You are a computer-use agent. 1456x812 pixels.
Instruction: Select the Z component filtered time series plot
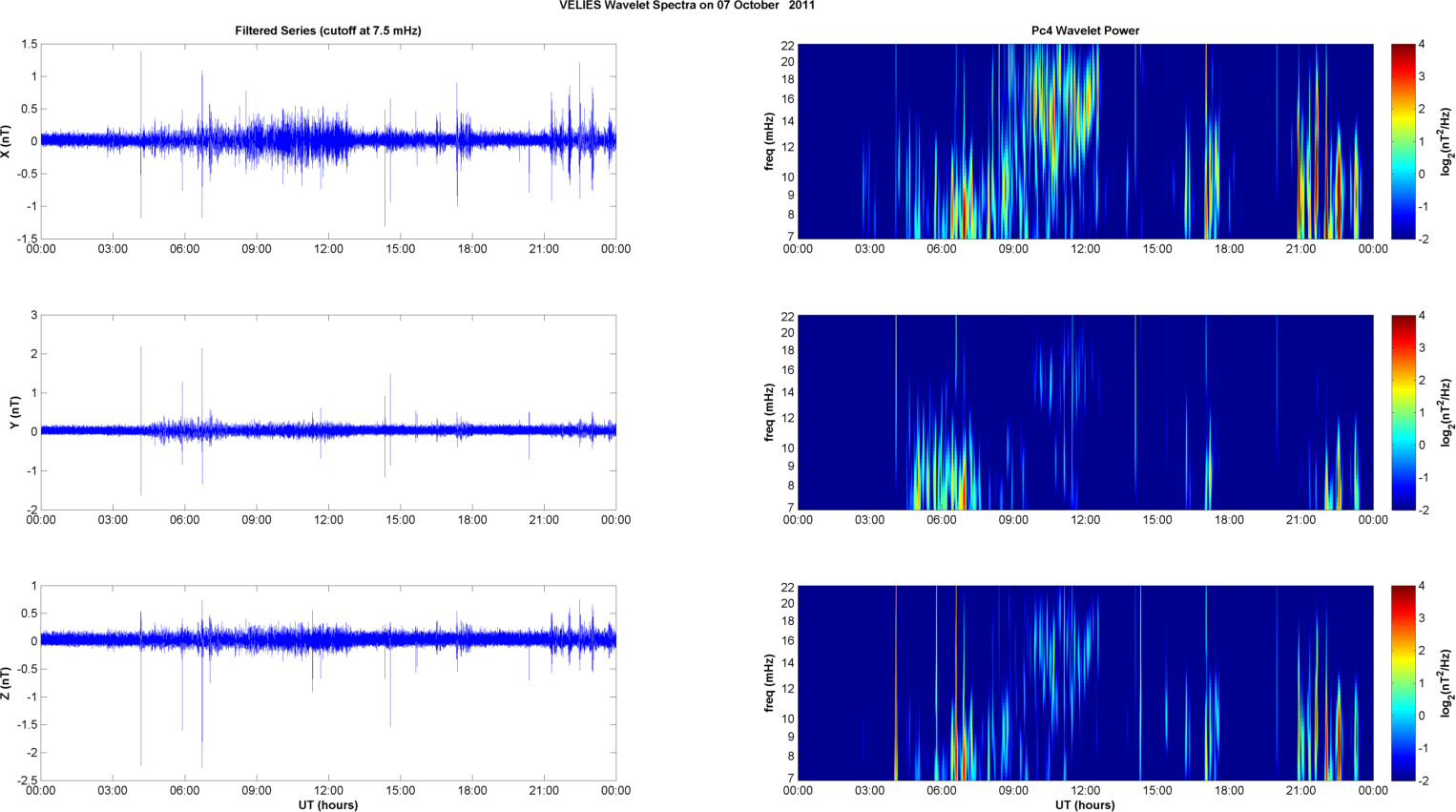coord(328,683)
